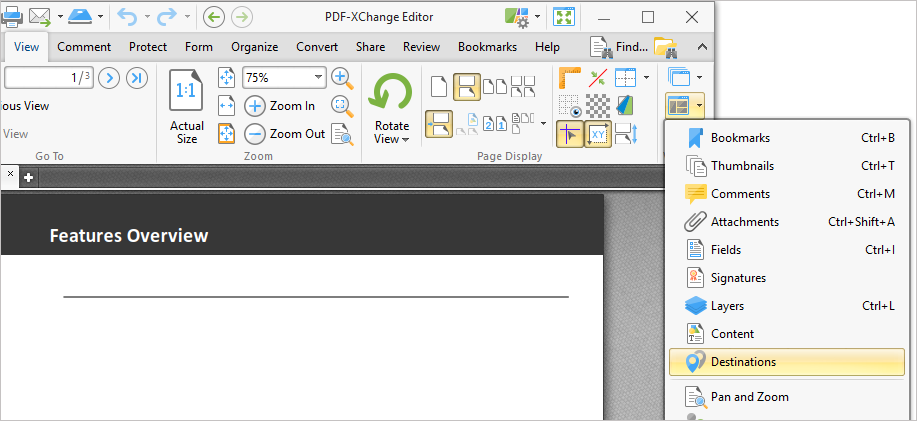Toggle the cursor crosshair guides button

pyautogui.click(x=570, y=133)
